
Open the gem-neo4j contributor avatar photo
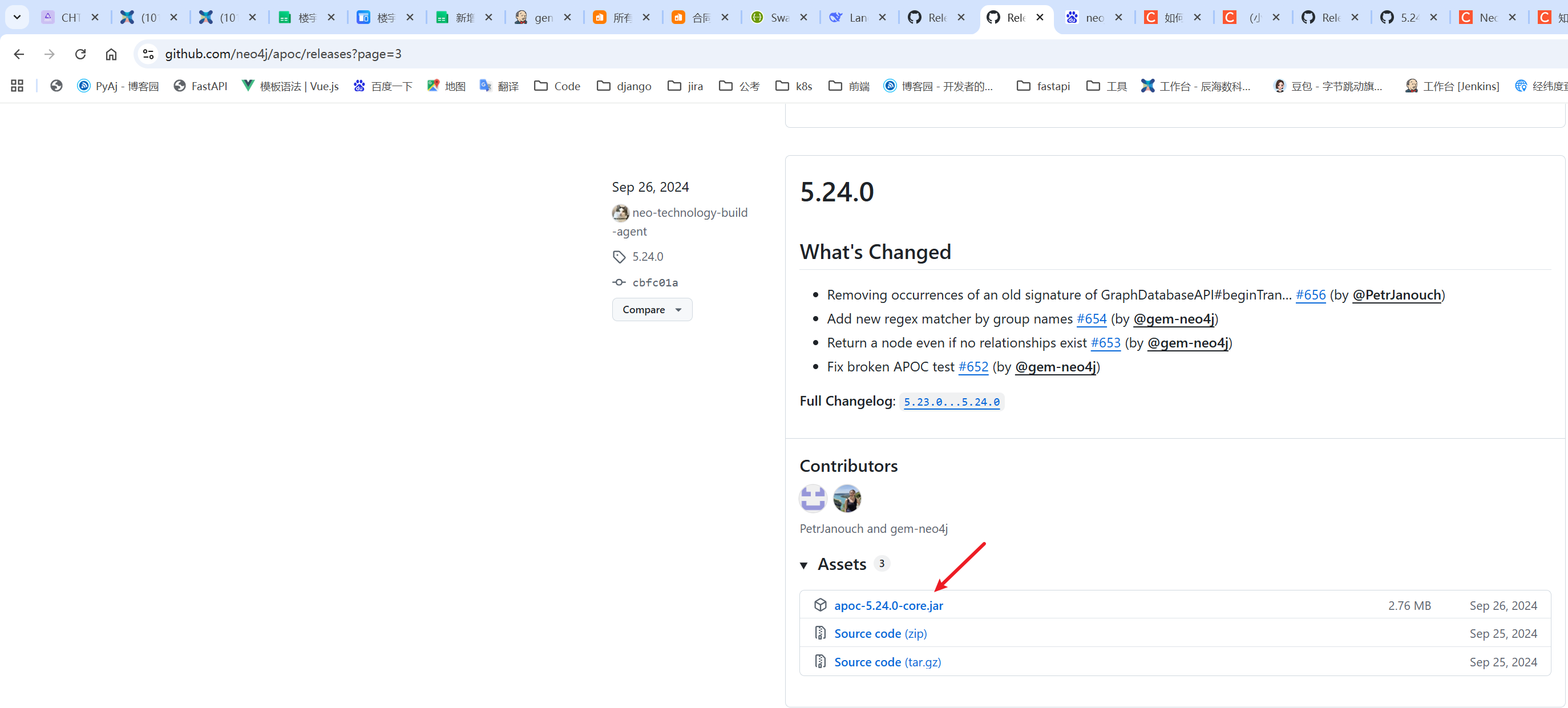tap(847, 498)
